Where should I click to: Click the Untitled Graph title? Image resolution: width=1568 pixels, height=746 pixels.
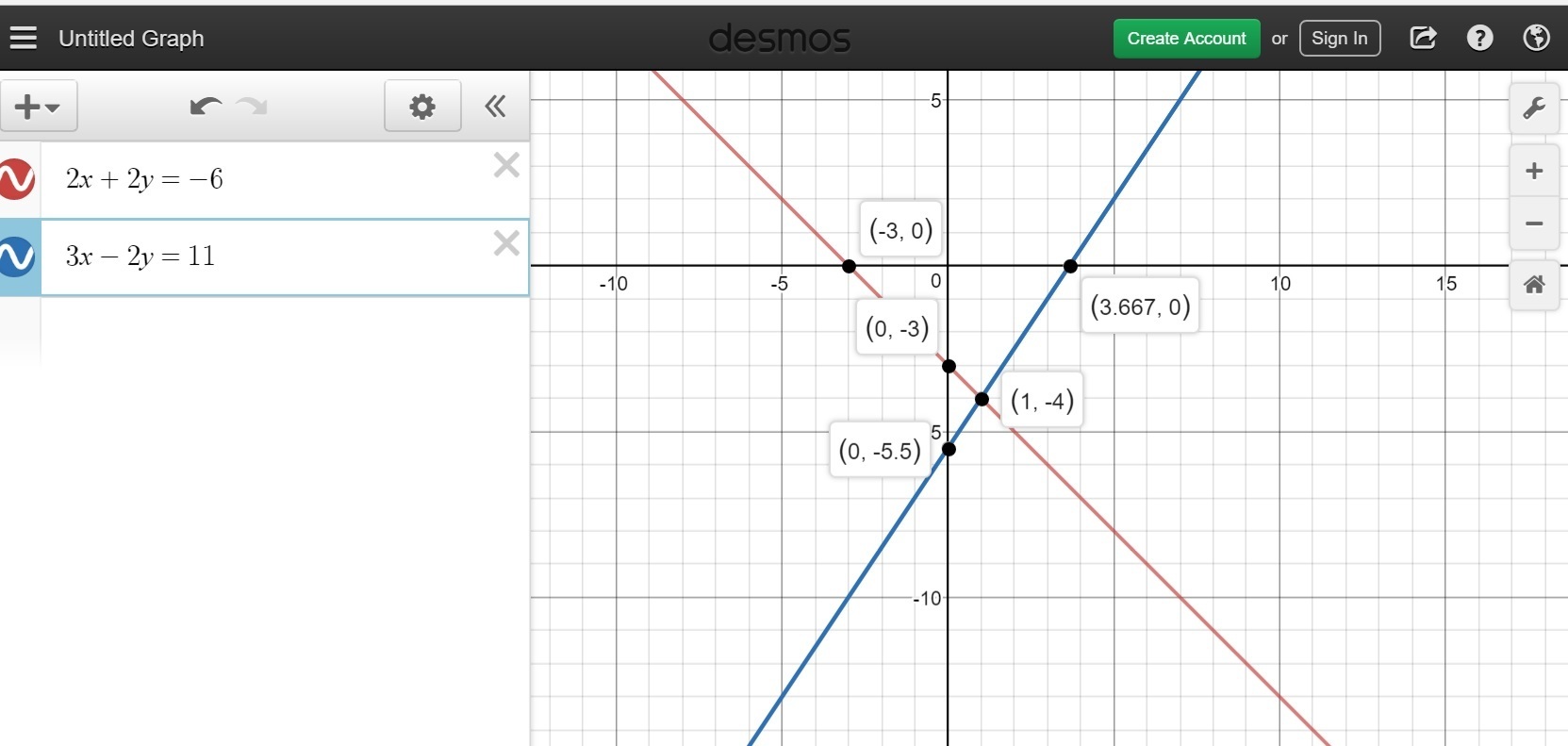coord(131,39)
